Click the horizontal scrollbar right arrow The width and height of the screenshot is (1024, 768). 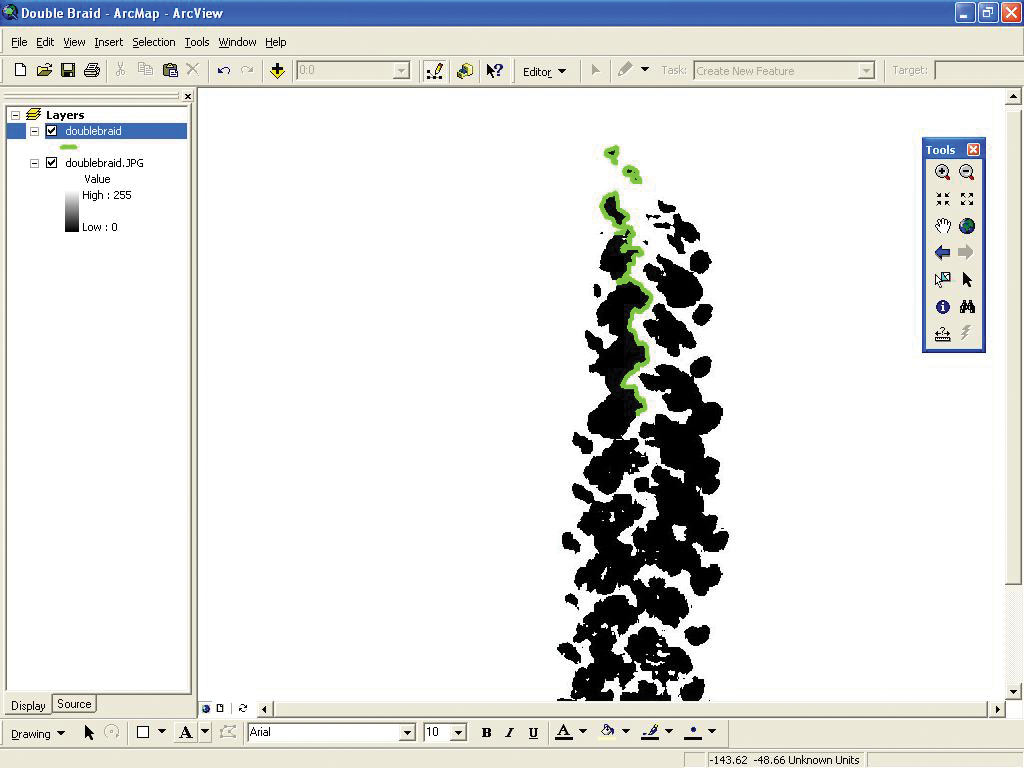click(997, 709)
